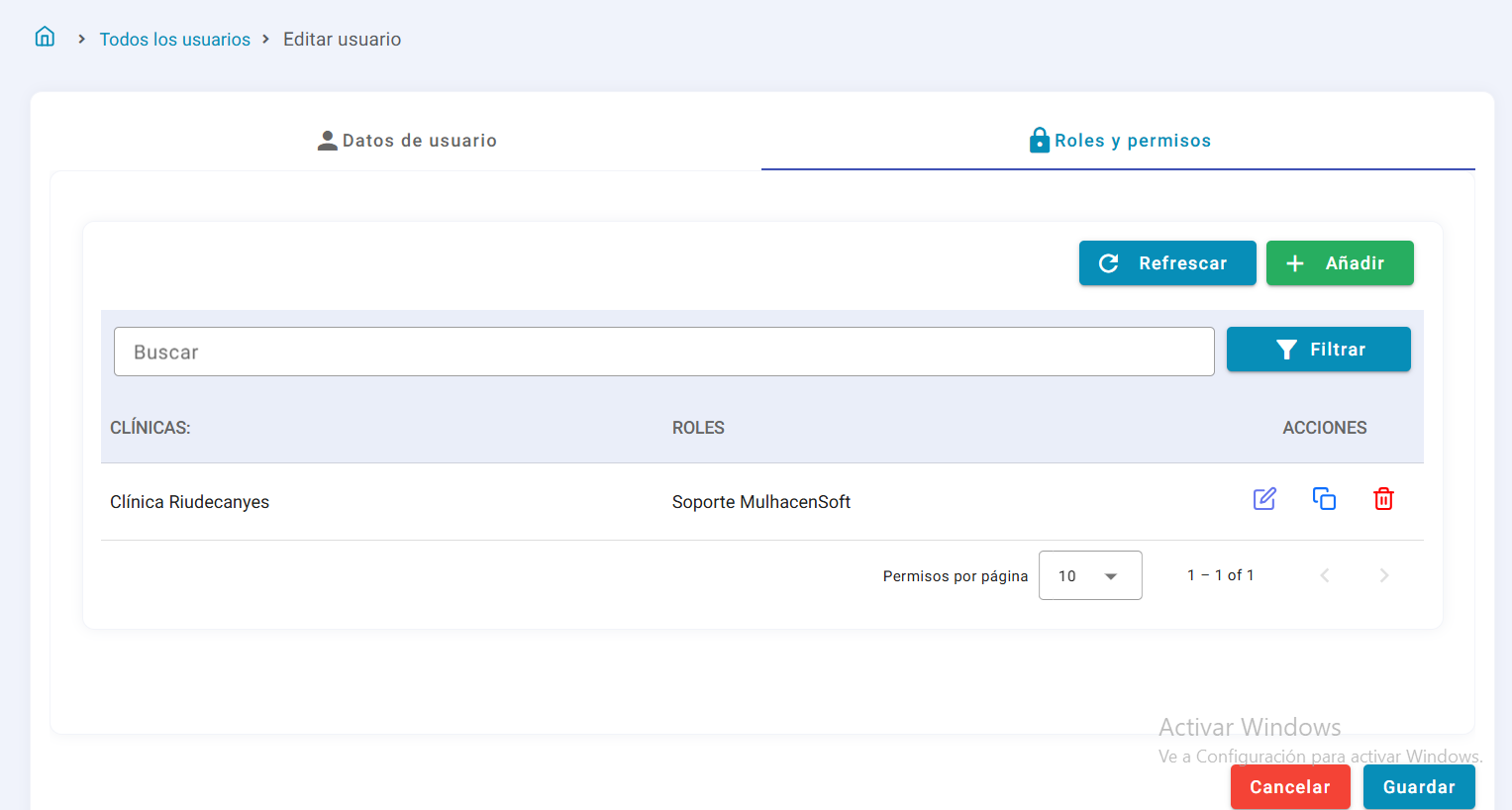Open Todos los usuarios breadcrumb link
Image resolution: width=1512 pixels, height=810 pixels.
[175, 40]
